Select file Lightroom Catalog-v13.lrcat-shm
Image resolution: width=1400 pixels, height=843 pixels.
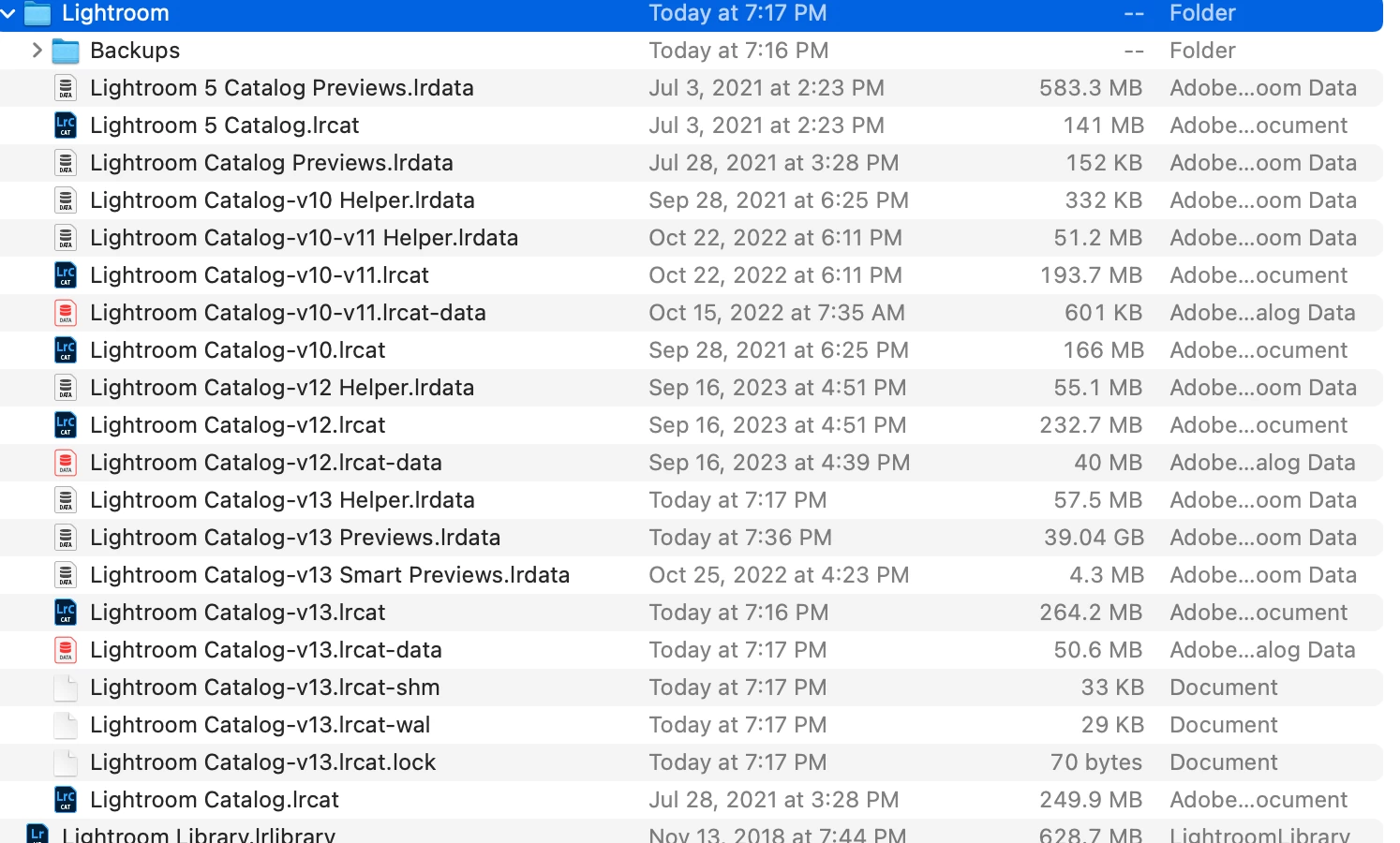point(265,688)
